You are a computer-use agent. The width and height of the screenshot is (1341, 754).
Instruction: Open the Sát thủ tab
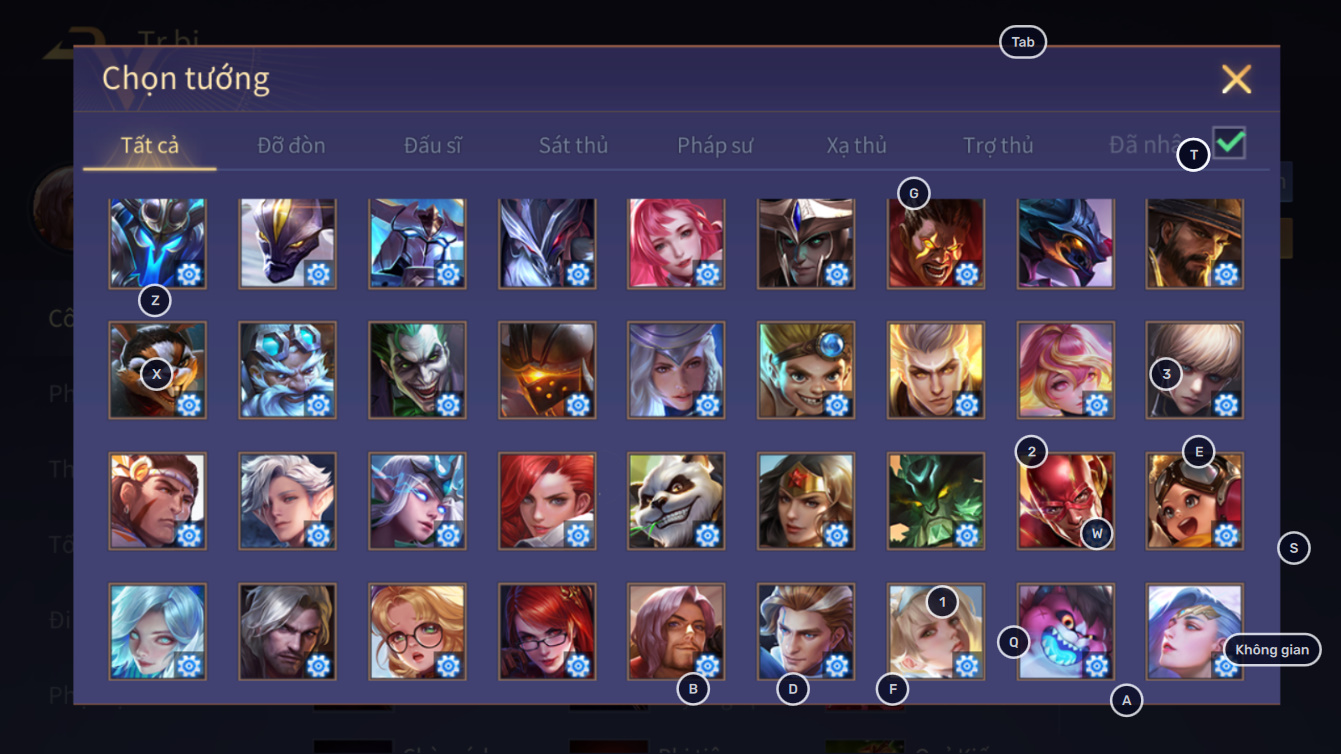point(573,145)
